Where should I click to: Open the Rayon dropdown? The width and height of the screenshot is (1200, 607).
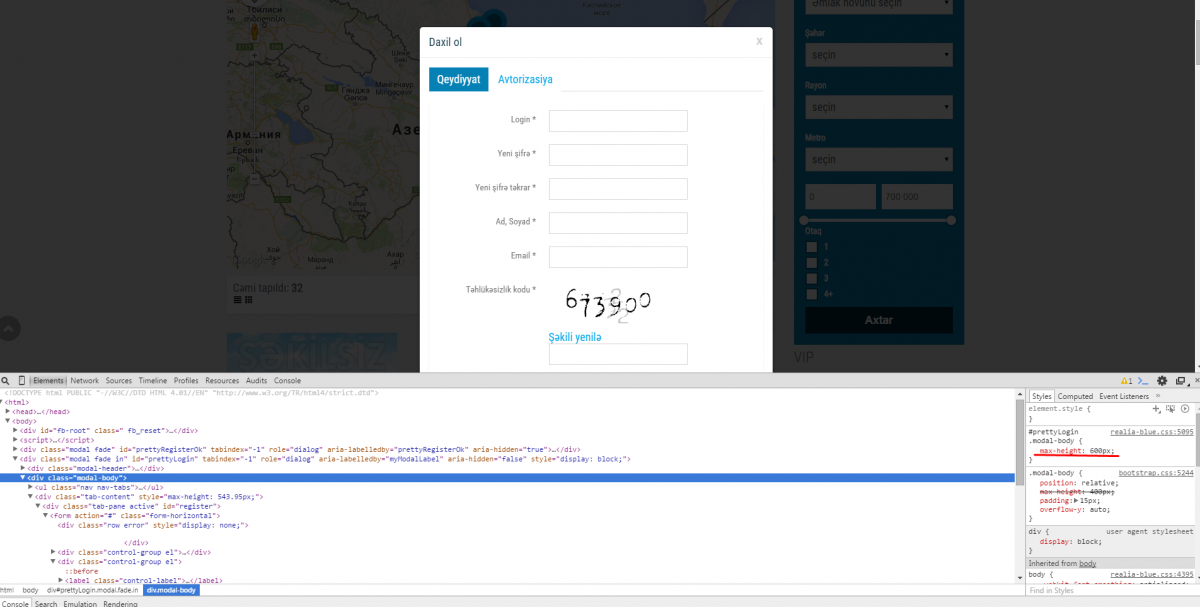pos(879,107)
